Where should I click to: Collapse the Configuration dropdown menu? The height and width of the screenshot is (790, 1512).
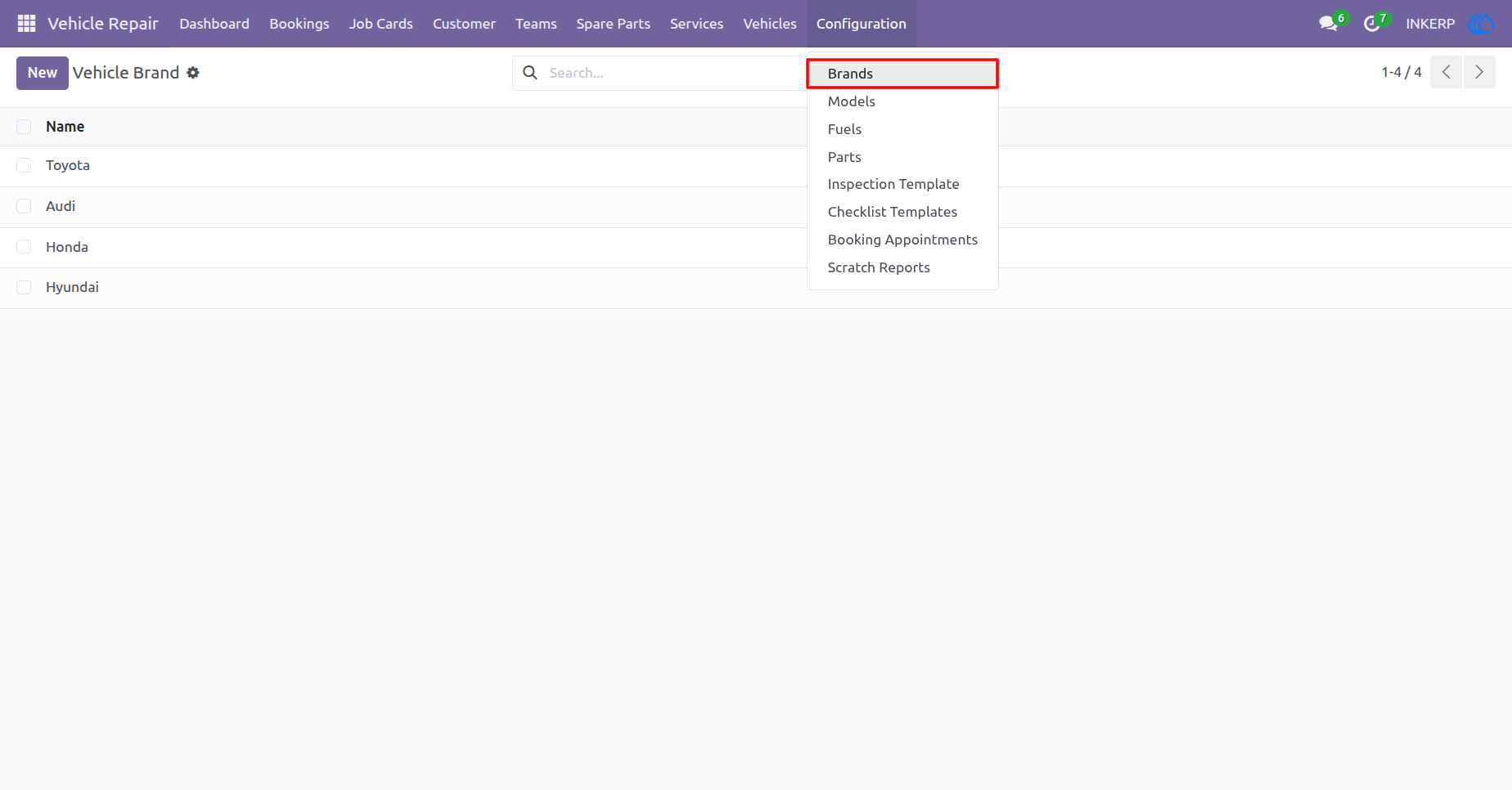[x=862, y=24]
